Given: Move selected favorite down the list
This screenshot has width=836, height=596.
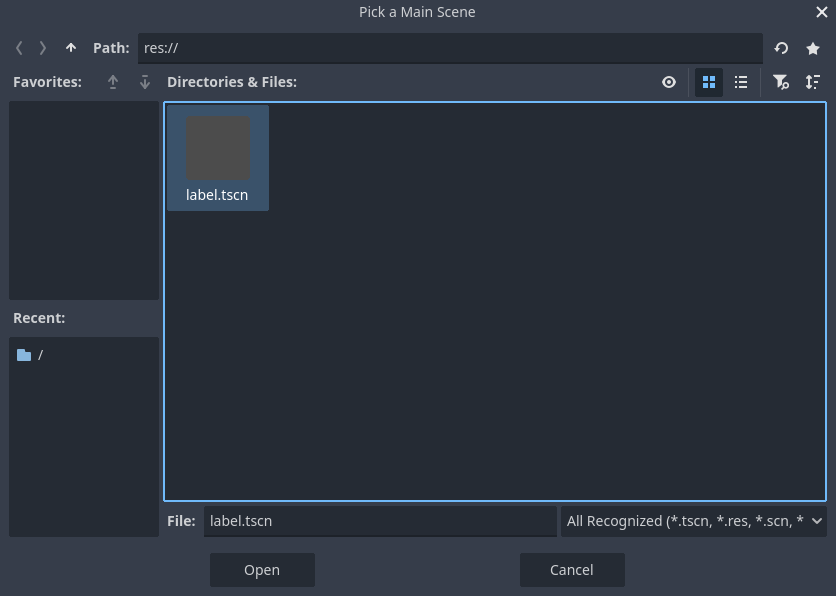Looking at the screenshot, I should click(x=144, y=82).
